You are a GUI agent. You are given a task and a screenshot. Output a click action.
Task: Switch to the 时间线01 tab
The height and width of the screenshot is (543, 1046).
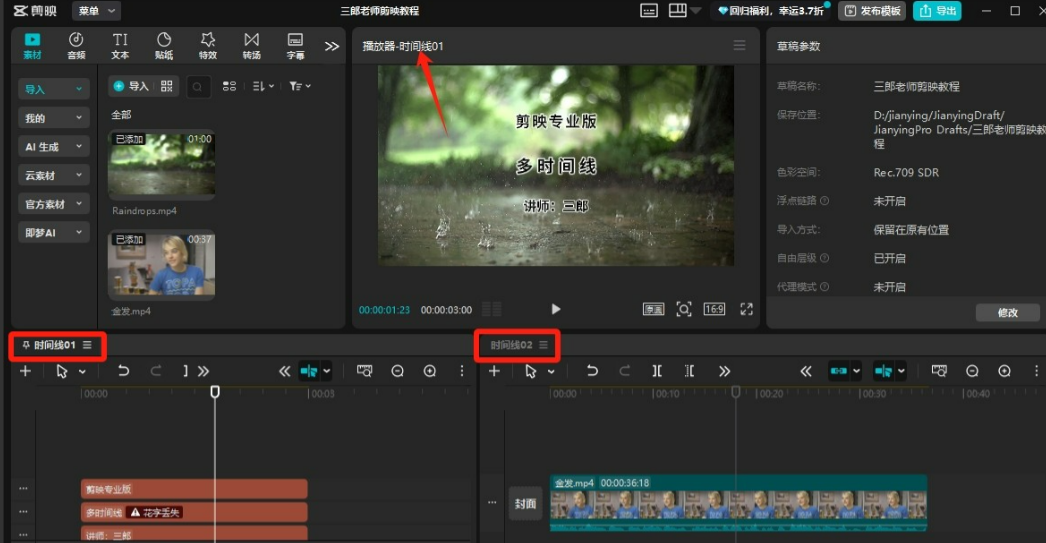pyautogui.click(x=53, y=345)
